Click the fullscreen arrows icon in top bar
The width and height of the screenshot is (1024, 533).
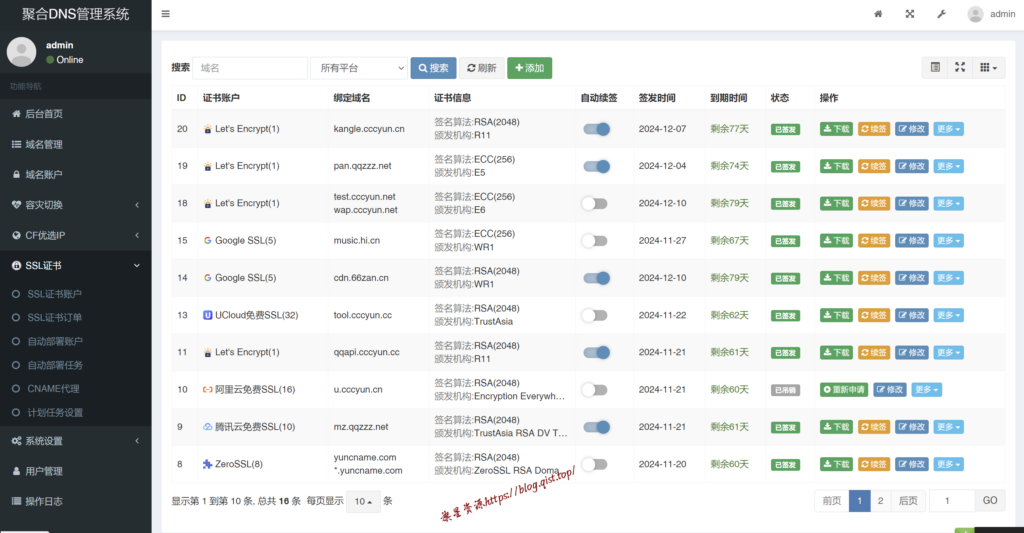tap(909, 14)
